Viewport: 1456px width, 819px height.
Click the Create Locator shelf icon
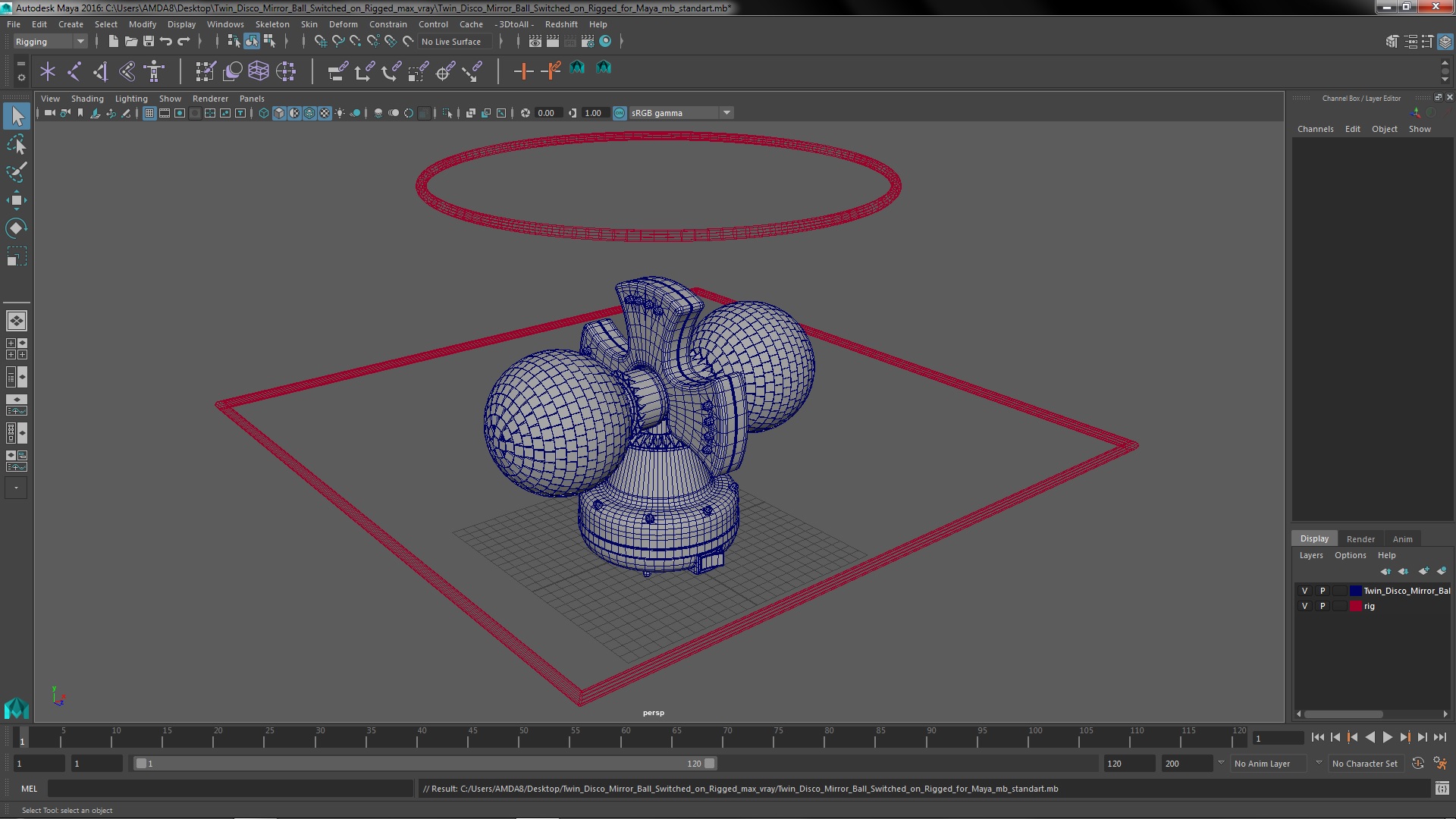point(48,71)
